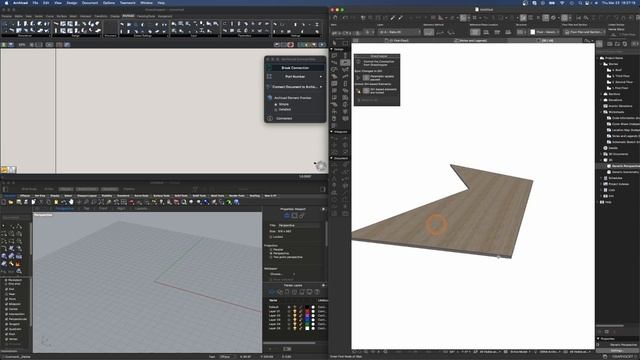Image resolution: width=640 pixels, height=360 pixels.
Task: Click the Parameter sender paused toggle icon
Action: click(366, 78)
